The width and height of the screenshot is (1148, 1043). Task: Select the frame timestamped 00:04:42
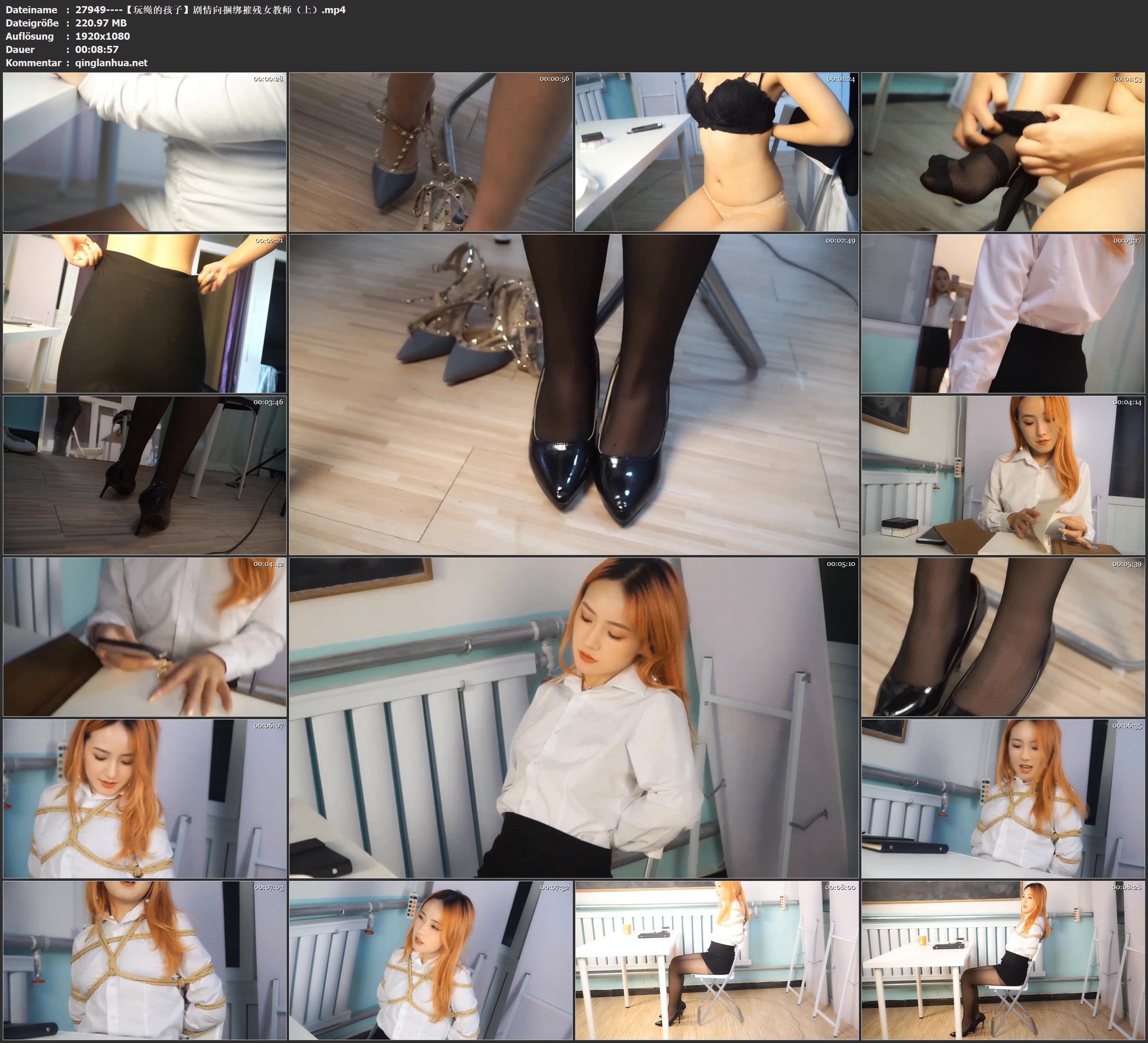point(145,636)
